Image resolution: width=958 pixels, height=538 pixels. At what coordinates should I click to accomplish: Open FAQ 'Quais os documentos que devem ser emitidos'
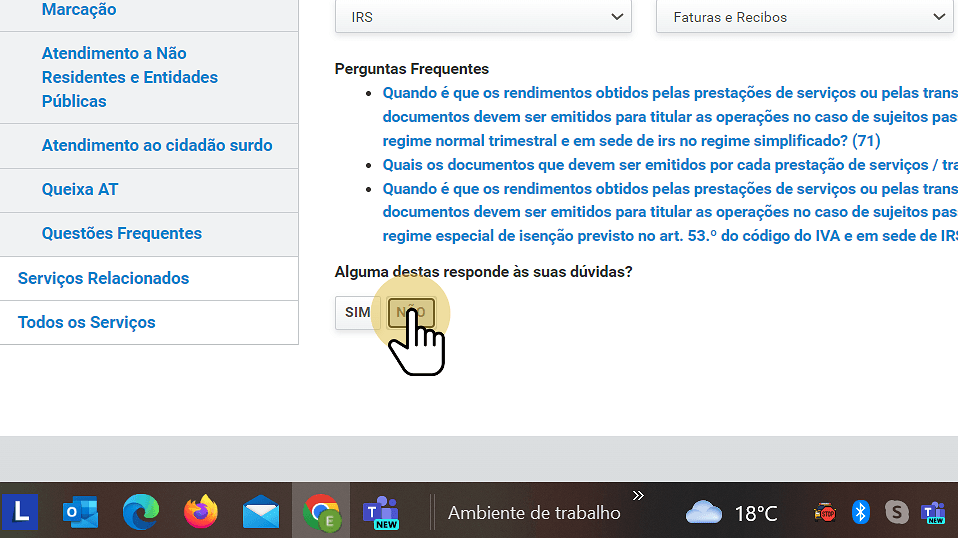(x=670, y=165)
